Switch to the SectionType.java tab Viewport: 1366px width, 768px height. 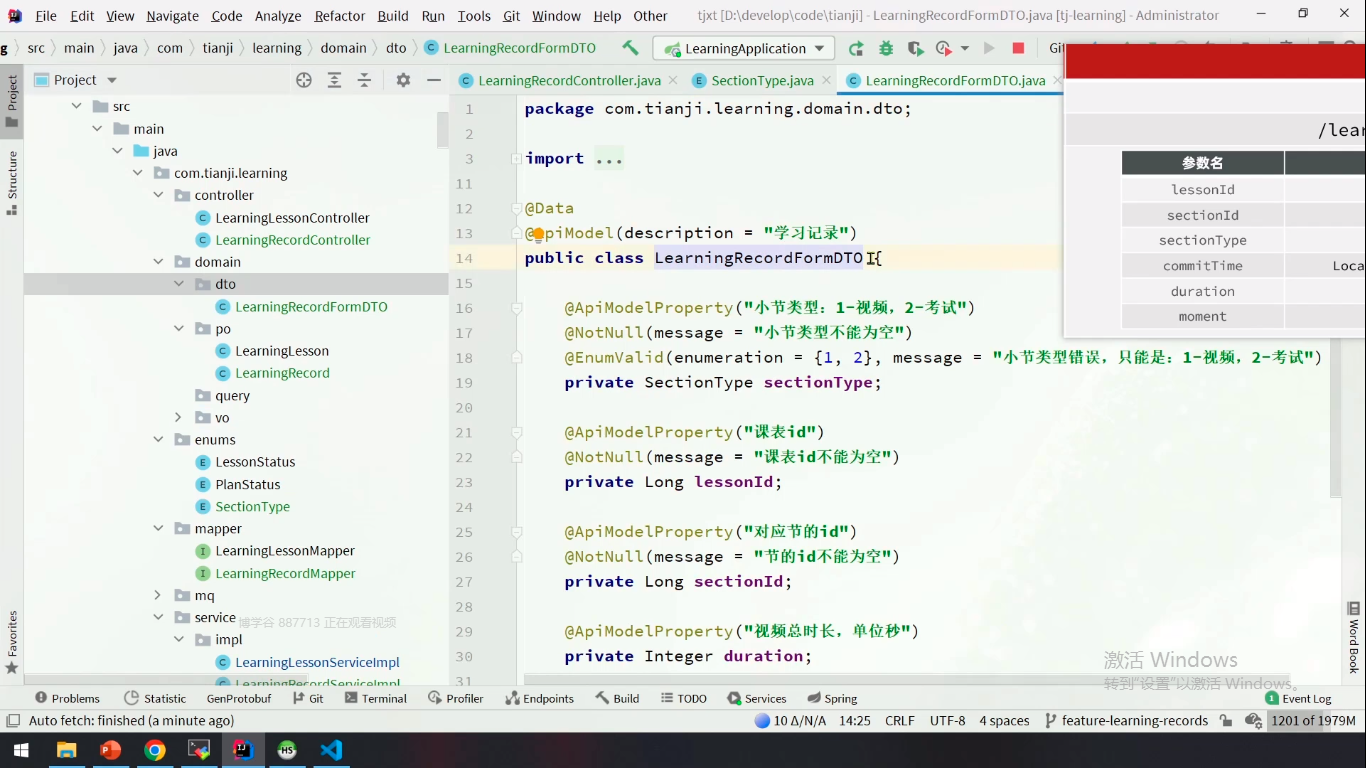tap(762, 80)
